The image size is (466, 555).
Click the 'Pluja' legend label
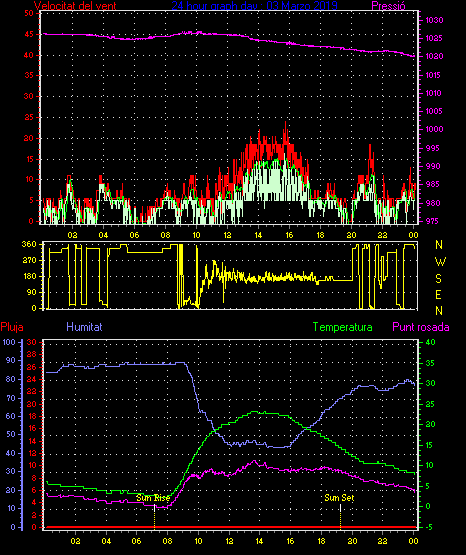(x=12, y=327)
